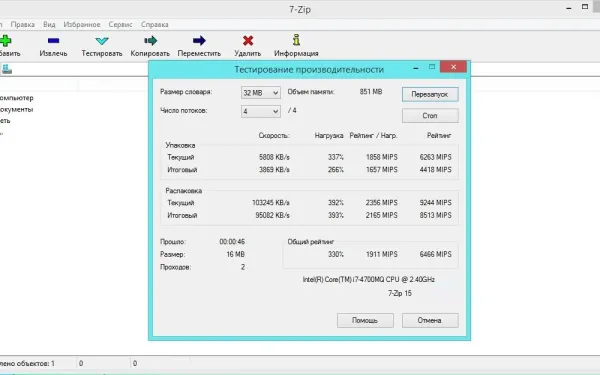The image size is (600, 375).
Task: Click the 95082 KB/s unpacking total speed
Action: 272,215
